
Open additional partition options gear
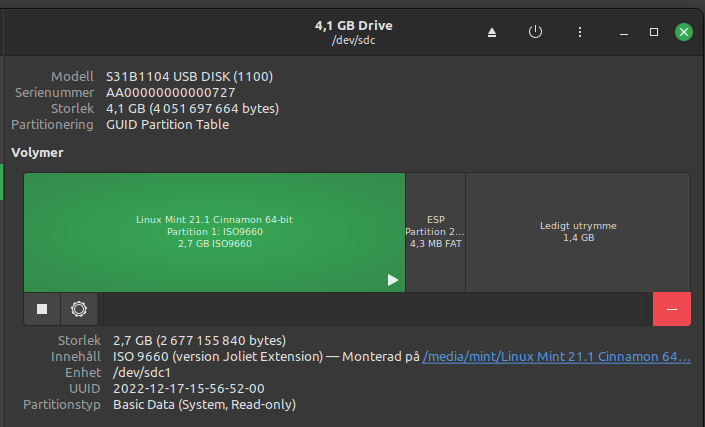(79, 309)
